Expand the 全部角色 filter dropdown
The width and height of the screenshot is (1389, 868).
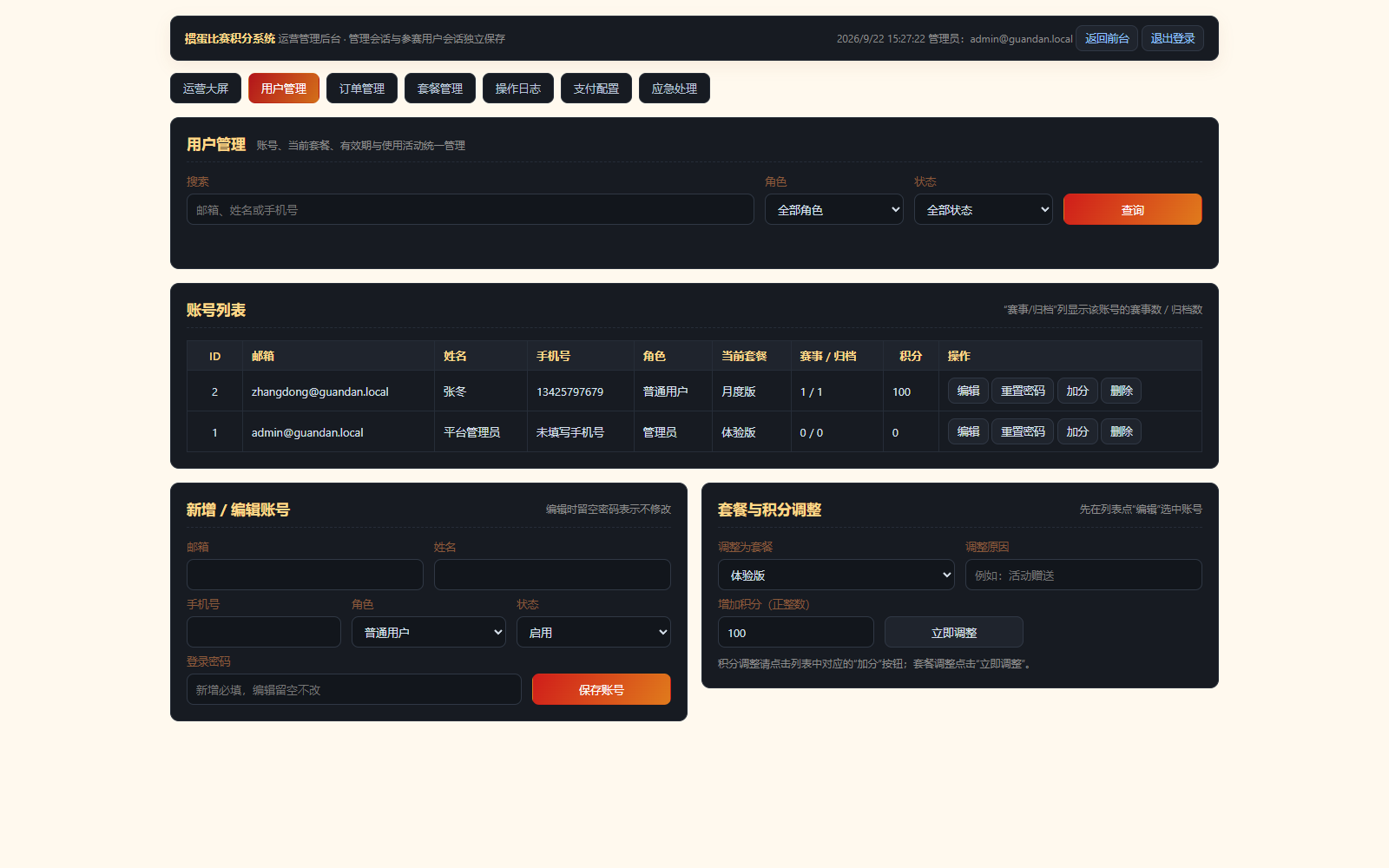coord(834,209)
